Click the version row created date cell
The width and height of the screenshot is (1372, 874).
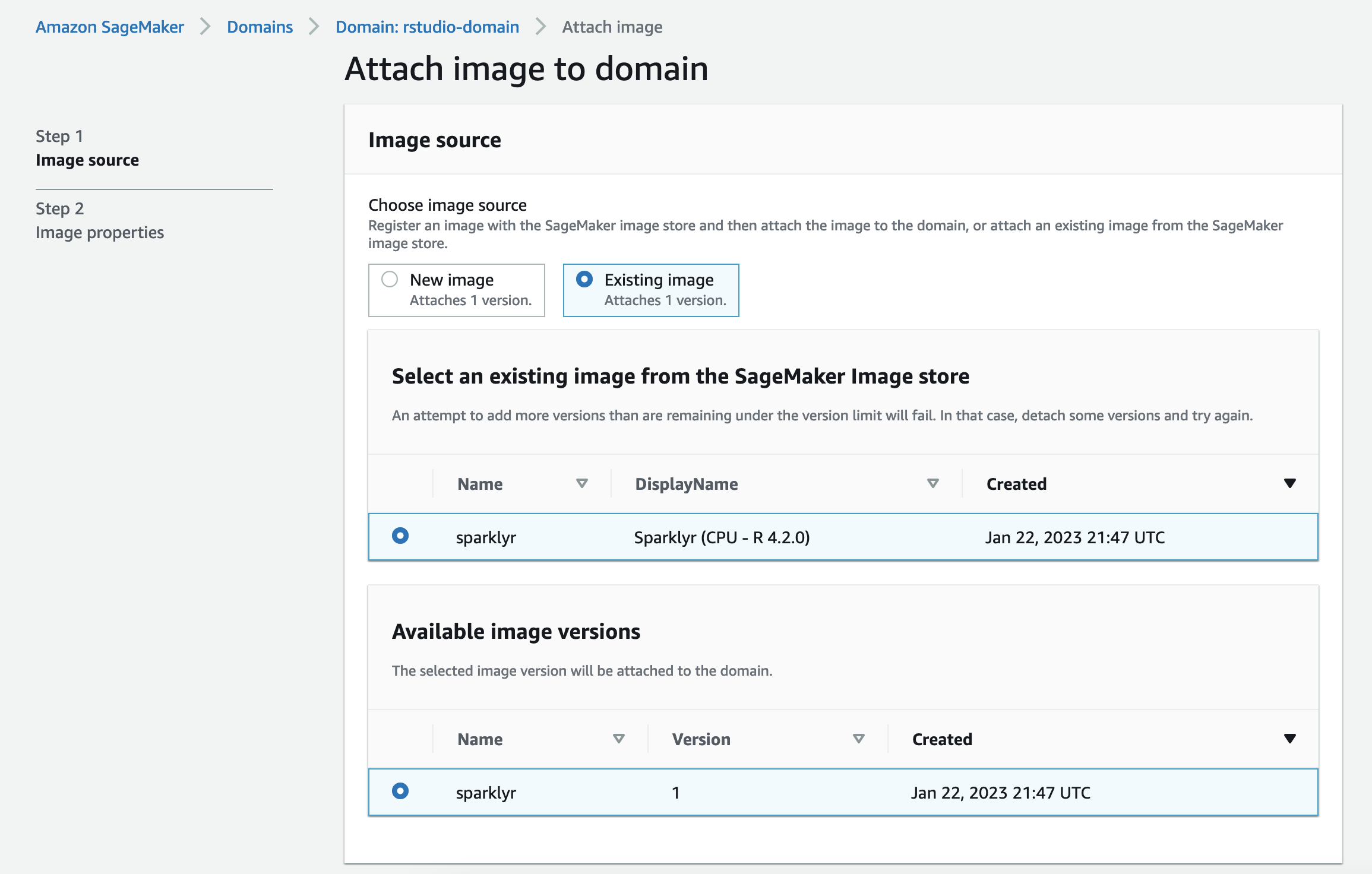1001,793
